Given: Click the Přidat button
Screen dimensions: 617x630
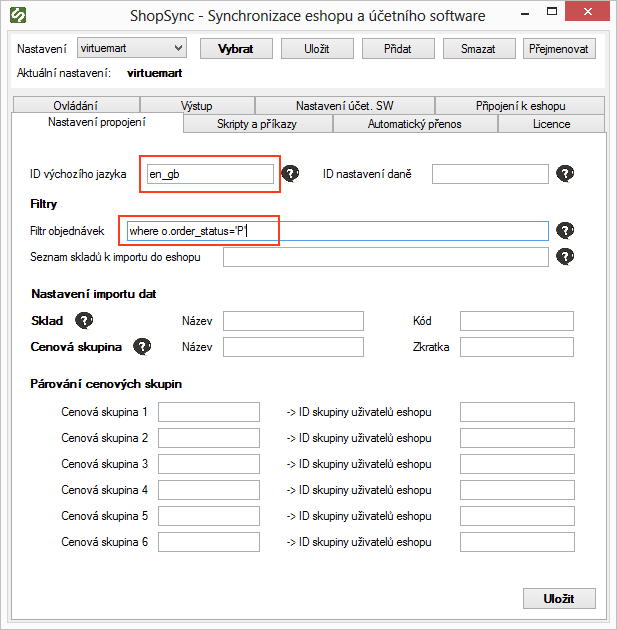Looking at the screenshot, I should click(398, 49).
